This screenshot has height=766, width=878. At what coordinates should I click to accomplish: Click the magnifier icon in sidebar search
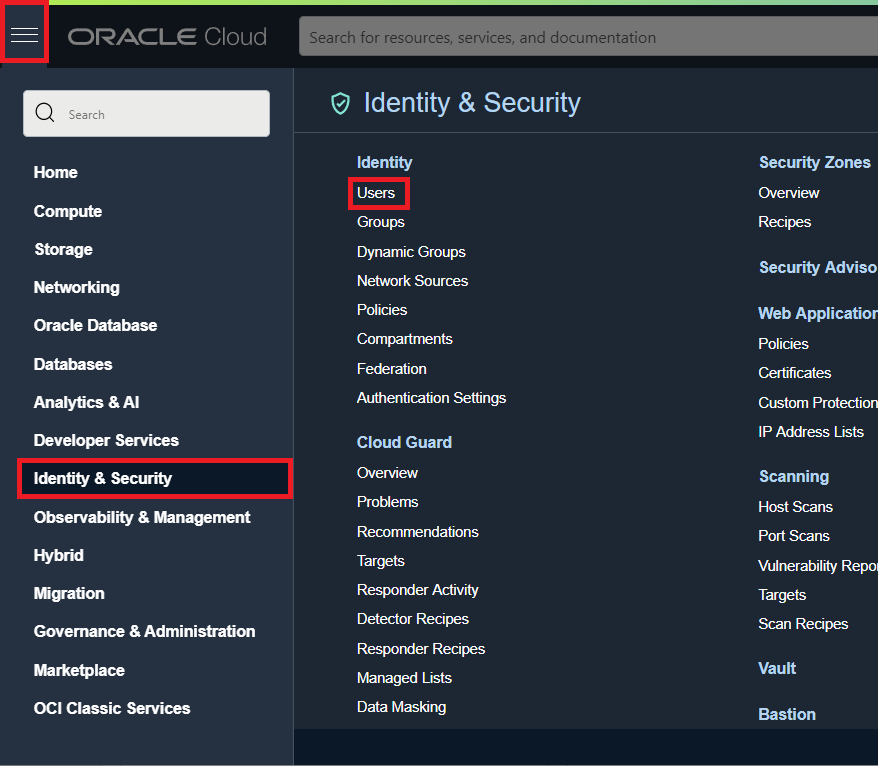(x=45, y=113)
